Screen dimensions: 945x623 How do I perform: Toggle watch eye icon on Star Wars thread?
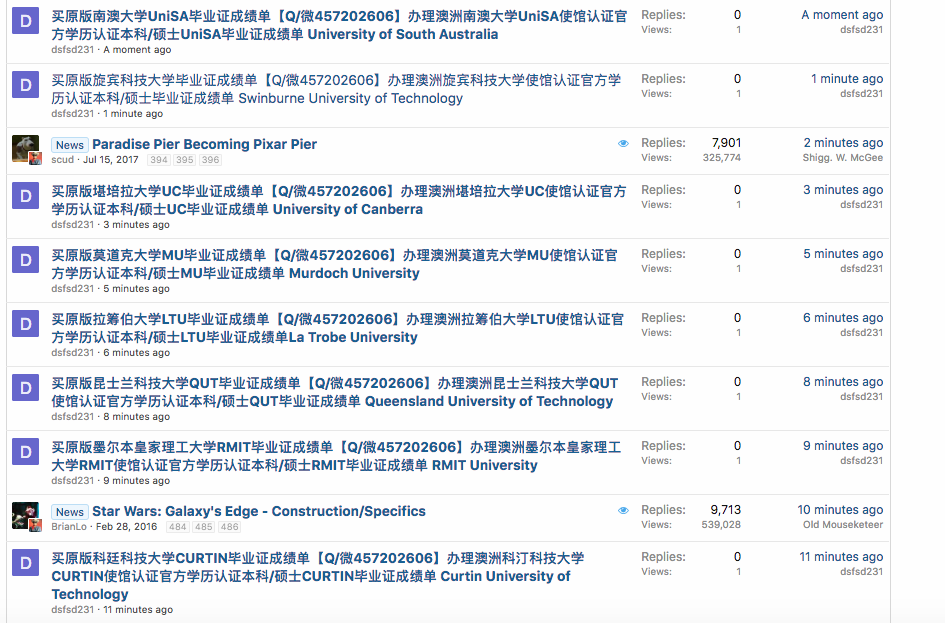[x=623, y=510]
